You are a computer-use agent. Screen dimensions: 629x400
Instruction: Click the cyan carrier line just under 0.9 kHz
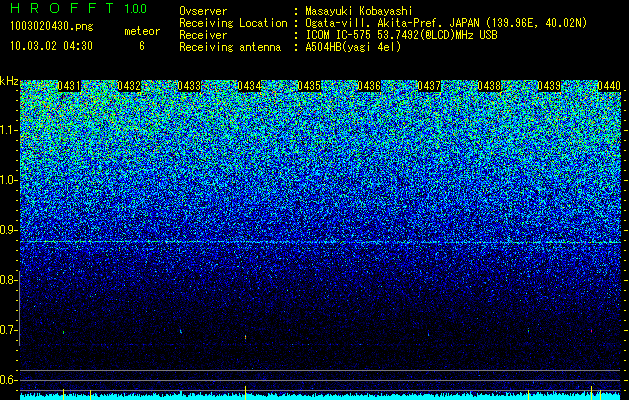[x=320, y=242]
